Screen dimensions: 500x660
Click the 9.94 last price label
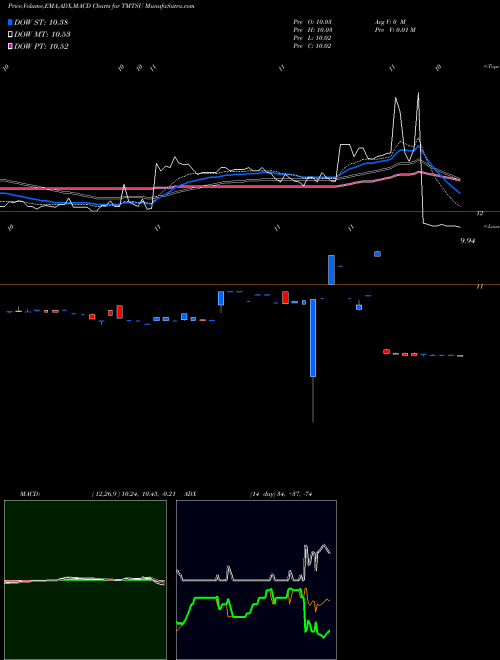tap(468, 241)
